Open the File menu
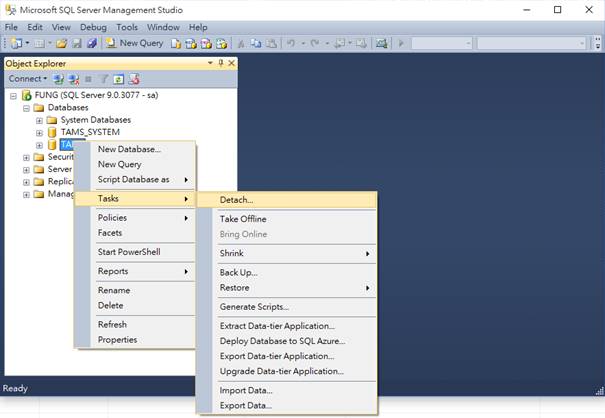This screenshot has height=418, width=605. pyautogui.click(x=11, y=27)
